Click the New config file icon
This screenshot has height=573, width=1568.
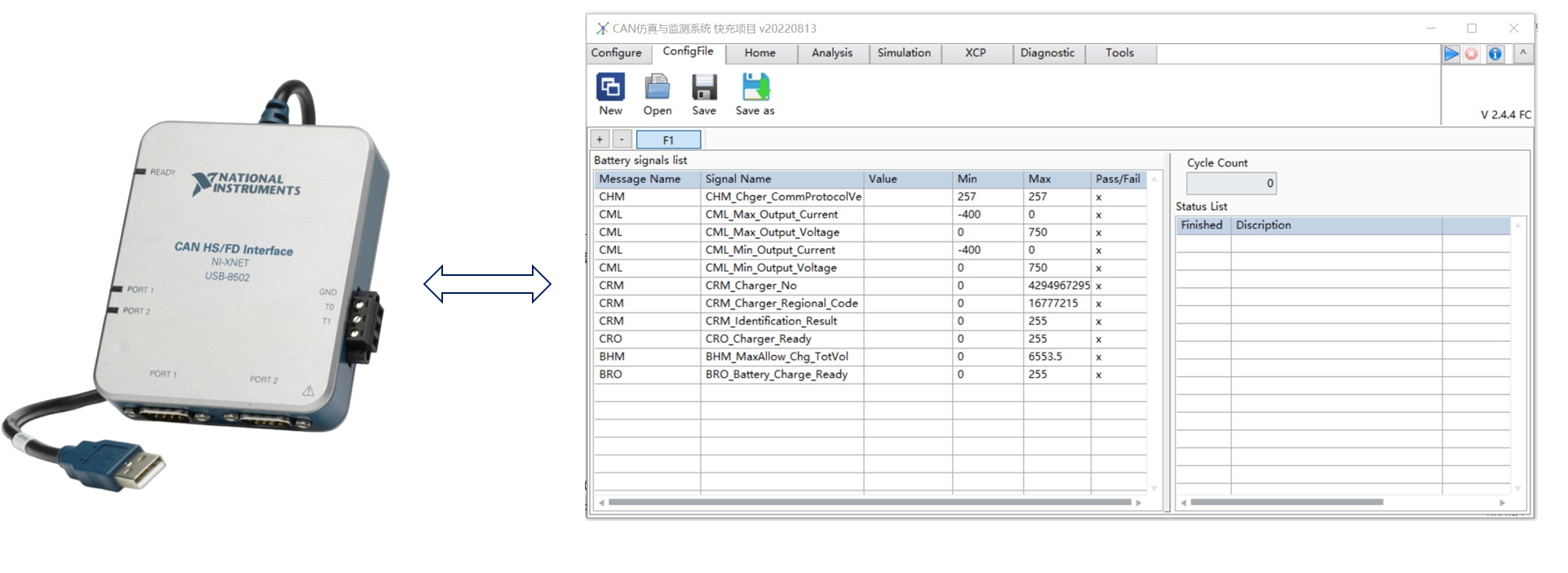[x=610, y=87]
